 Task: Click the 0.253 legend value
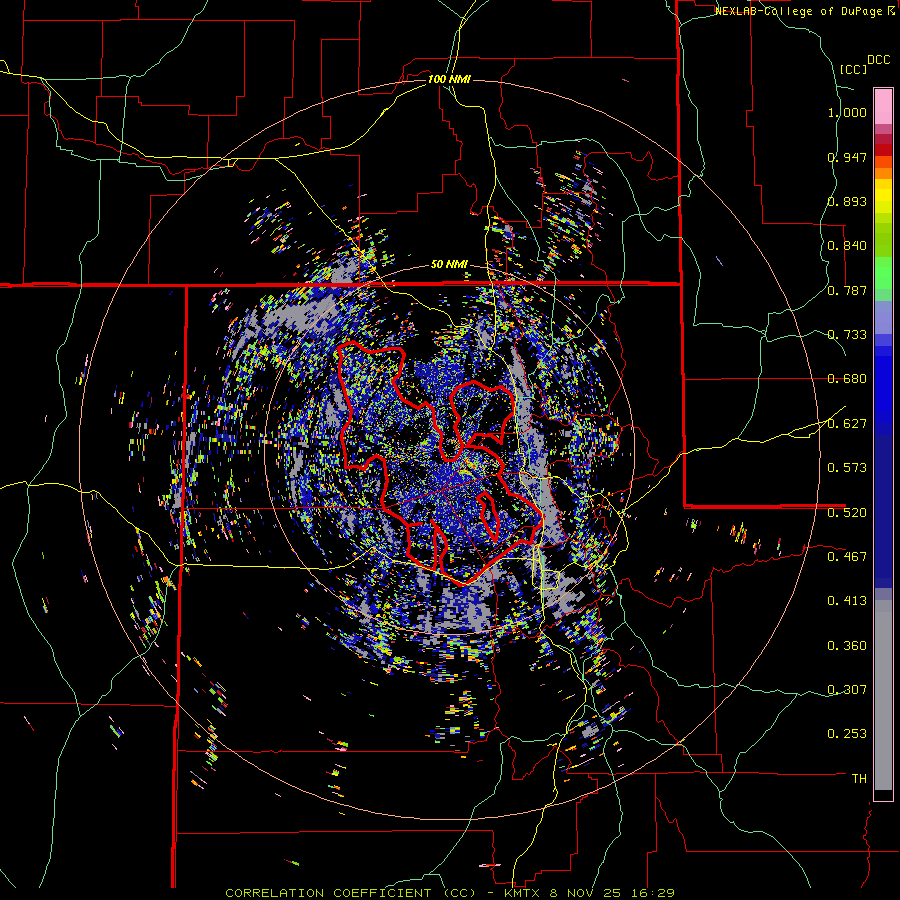847,734
